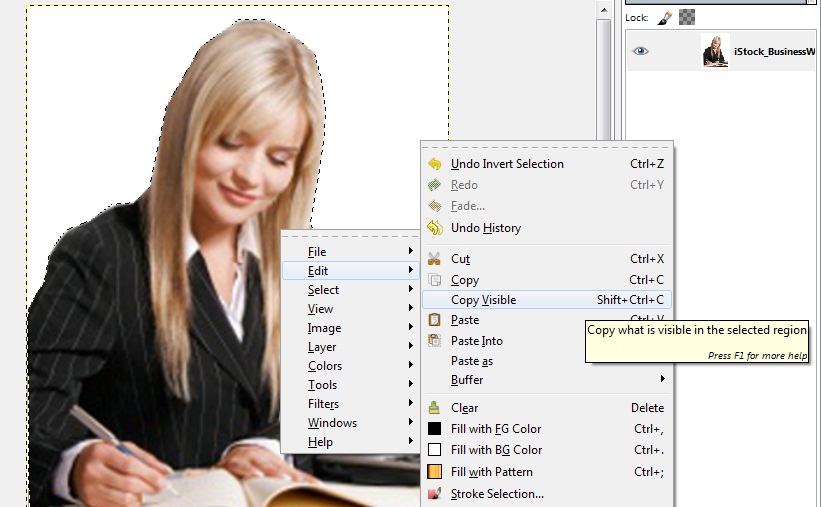Open the Colors submenu
Viewport: 821px width, 507px height.
pyautogui.click(x=350, y=366)
